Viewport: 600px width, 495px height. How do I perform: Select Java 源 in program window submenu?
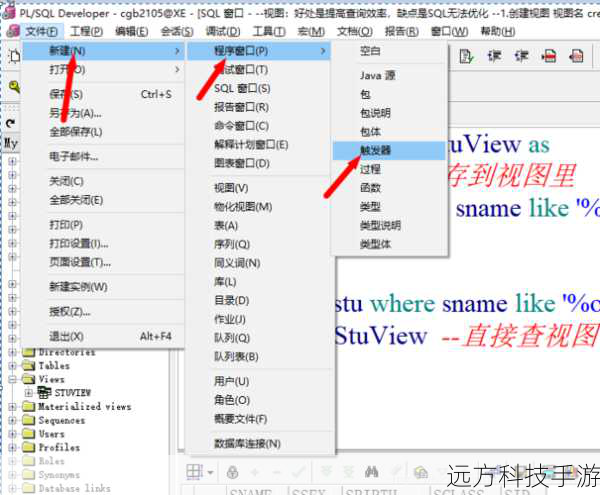(x=389, y=75)
